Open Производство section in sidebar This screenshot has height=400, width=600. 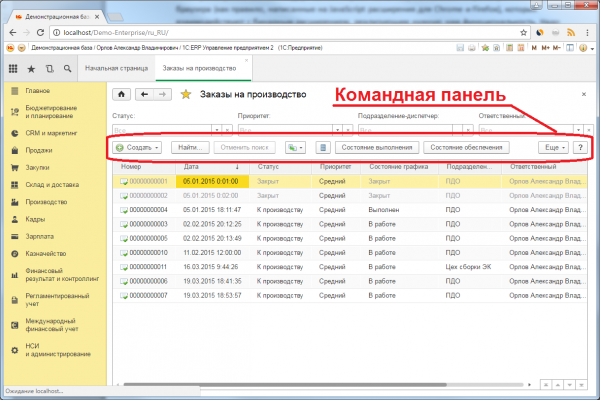47,201
